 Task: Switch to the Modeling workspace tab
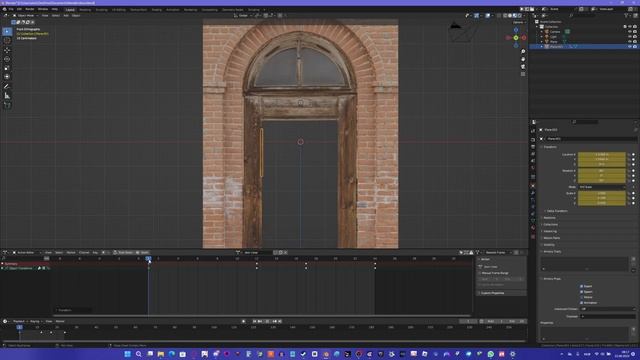click(x=85, y=9)
